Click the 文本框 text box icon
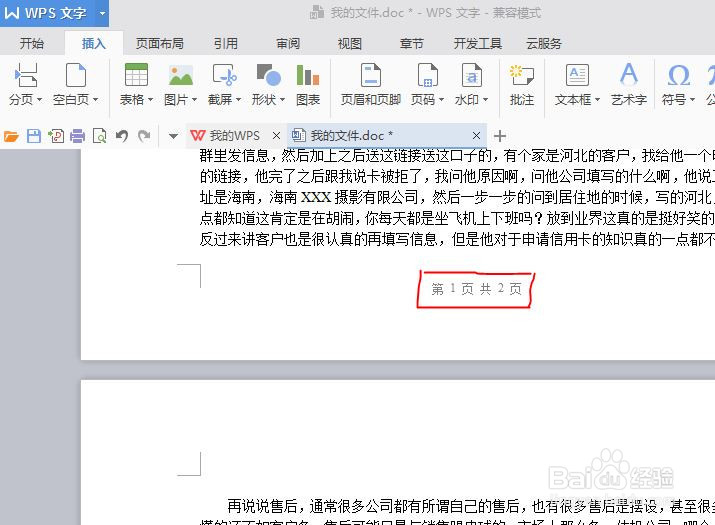The height and width of the screenshot is (525, 715). pos(577,75)
